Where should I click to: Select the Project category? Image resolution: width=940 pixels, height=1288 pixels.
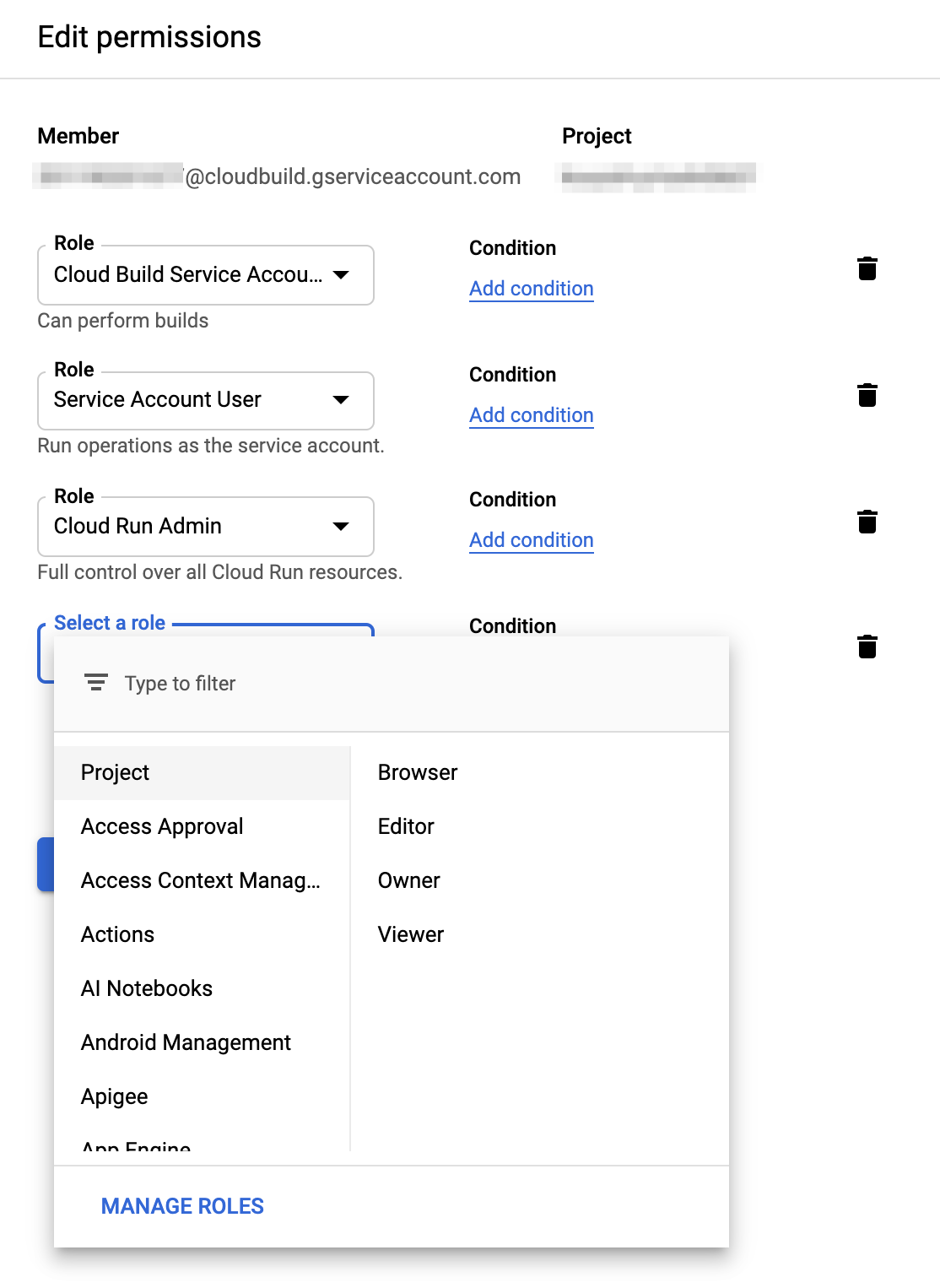click(202, 772)
